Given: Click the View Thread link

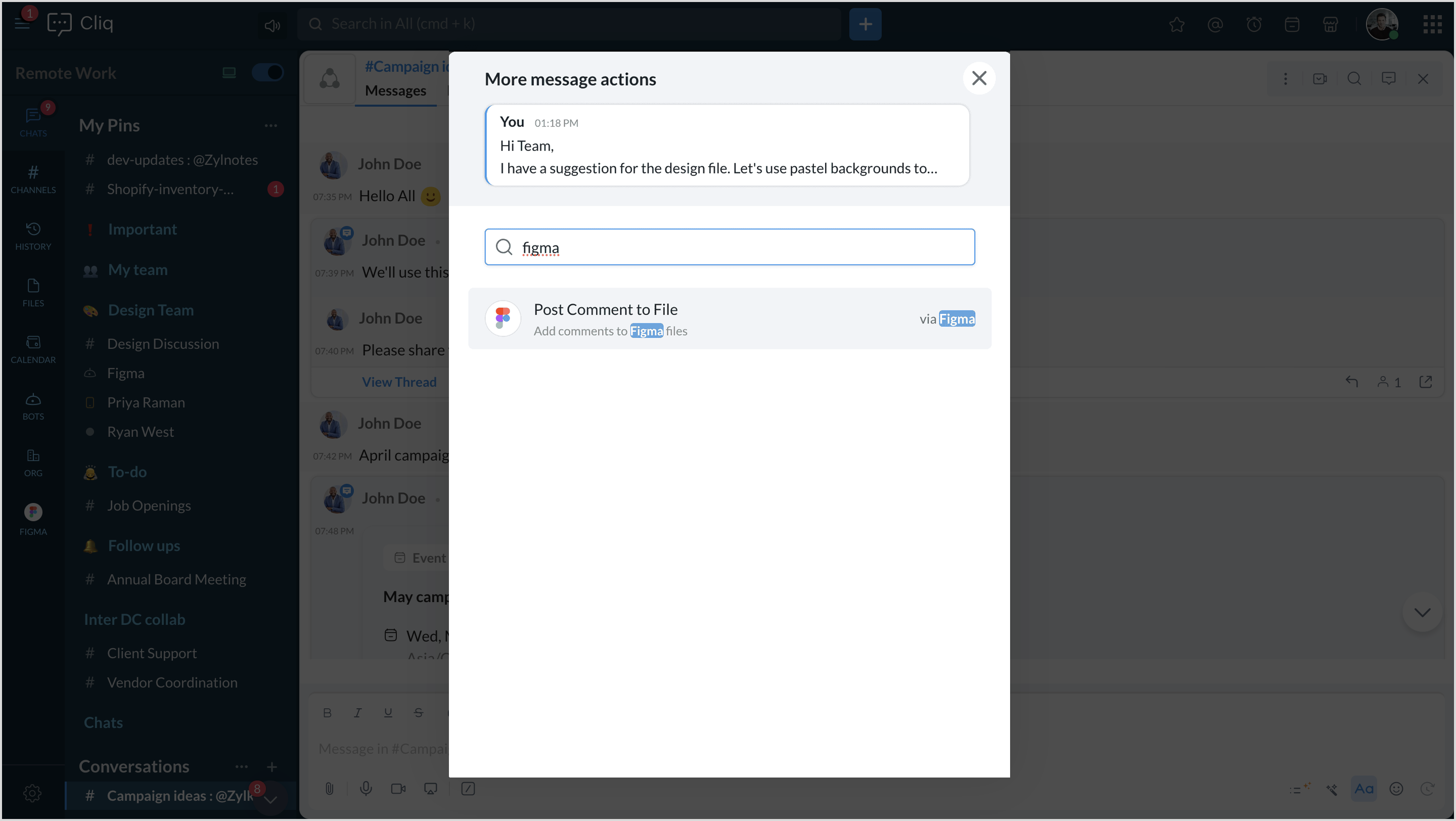Looking at the screenshot, I should 399,382.
